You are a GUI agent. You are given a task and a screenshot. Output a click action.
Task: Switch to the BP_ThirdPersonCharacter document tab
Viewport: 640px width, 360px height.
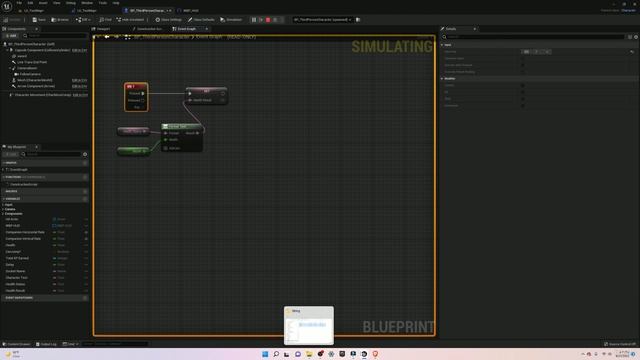[x=147, y=11]
